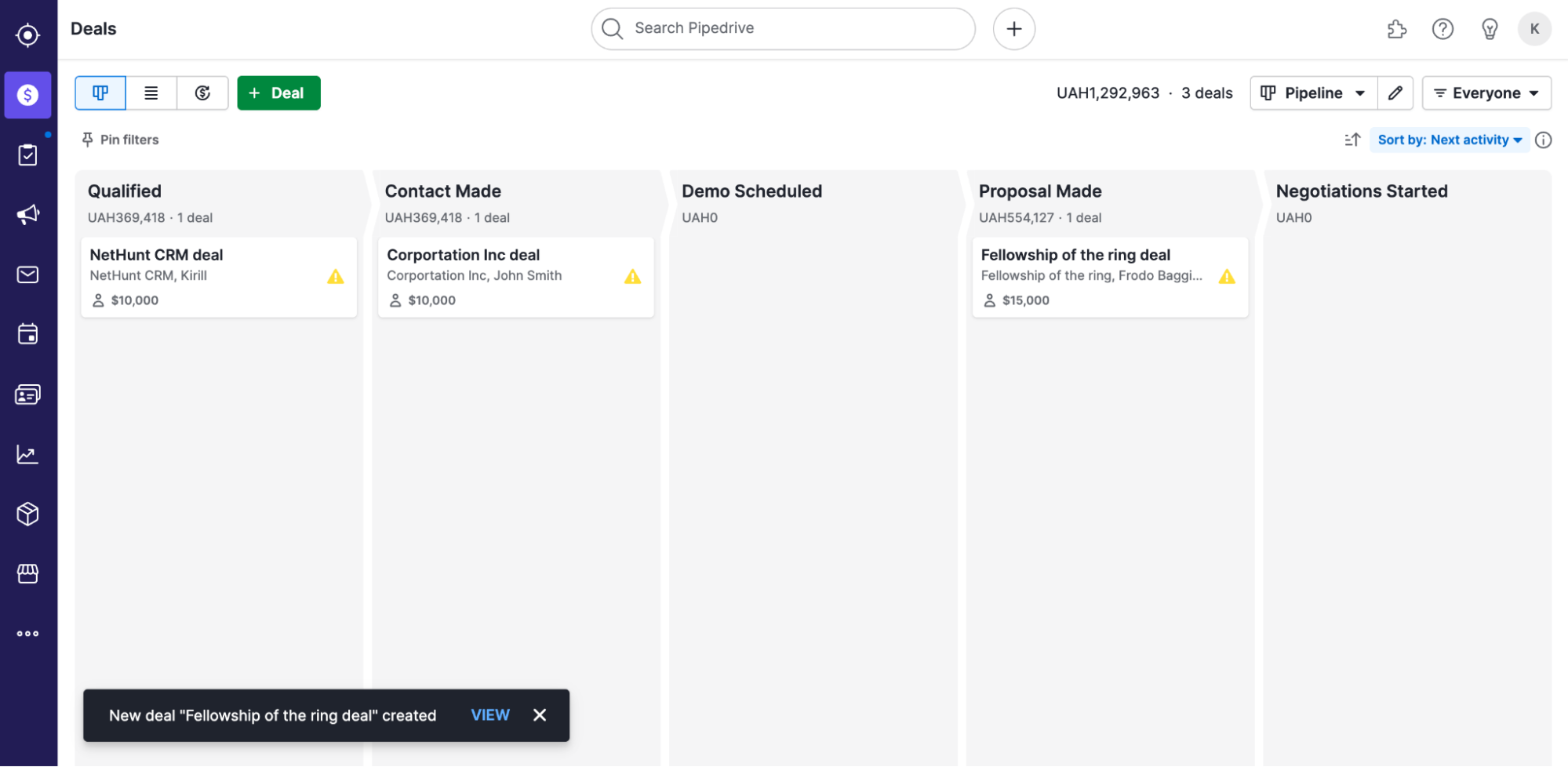Open the Deals tab header
This screenshot has height=767, width=1568.
pyautogui.click(x=93, y=28)
